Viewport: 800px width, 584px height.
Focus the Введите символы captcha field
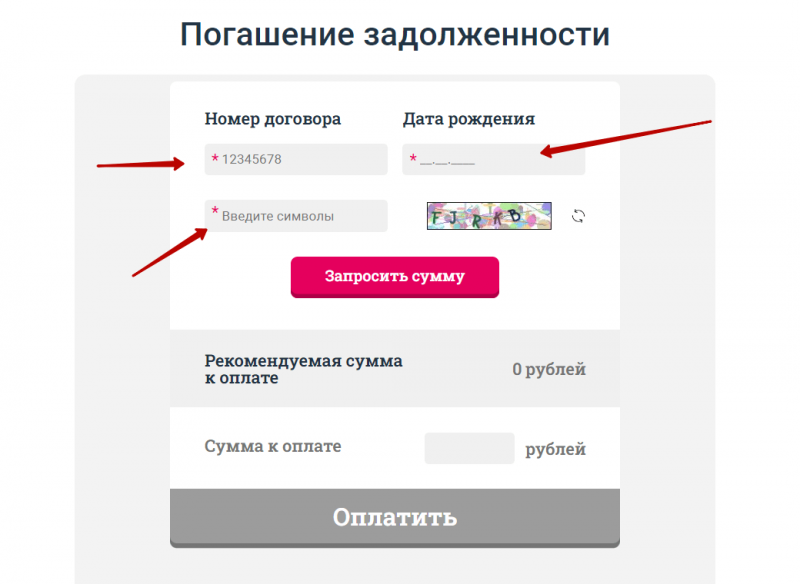(x=296, y=215)
